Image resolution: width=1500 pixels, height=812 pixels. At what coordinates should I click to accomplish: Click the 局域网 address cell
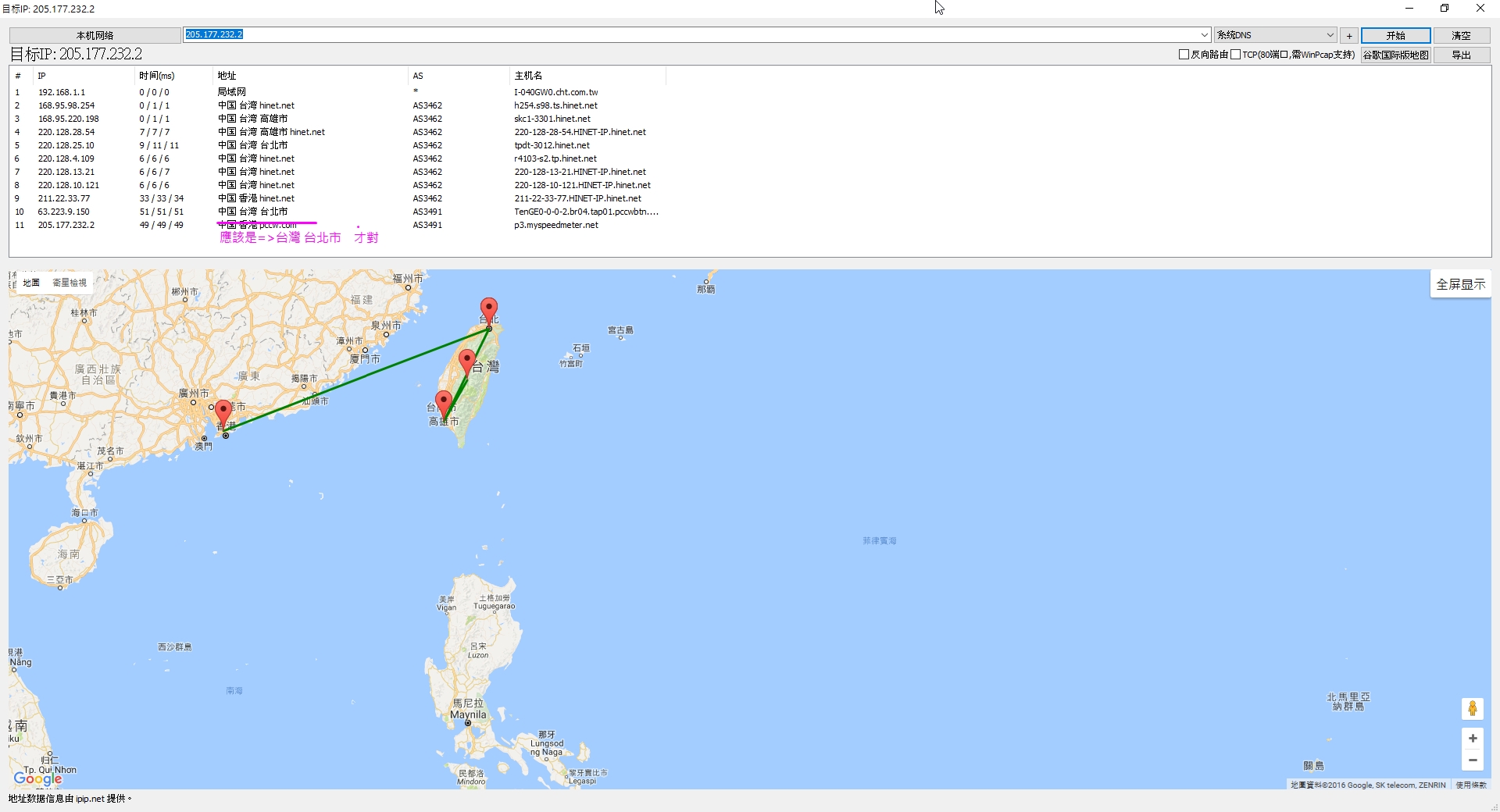232,92
